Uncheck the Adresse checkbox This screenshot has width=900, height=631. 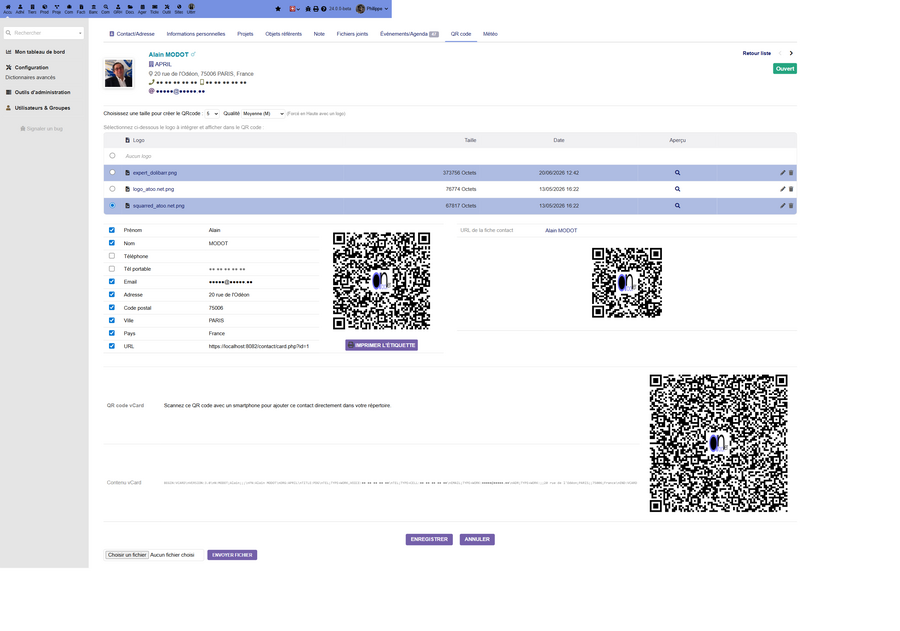click(112, 295)
